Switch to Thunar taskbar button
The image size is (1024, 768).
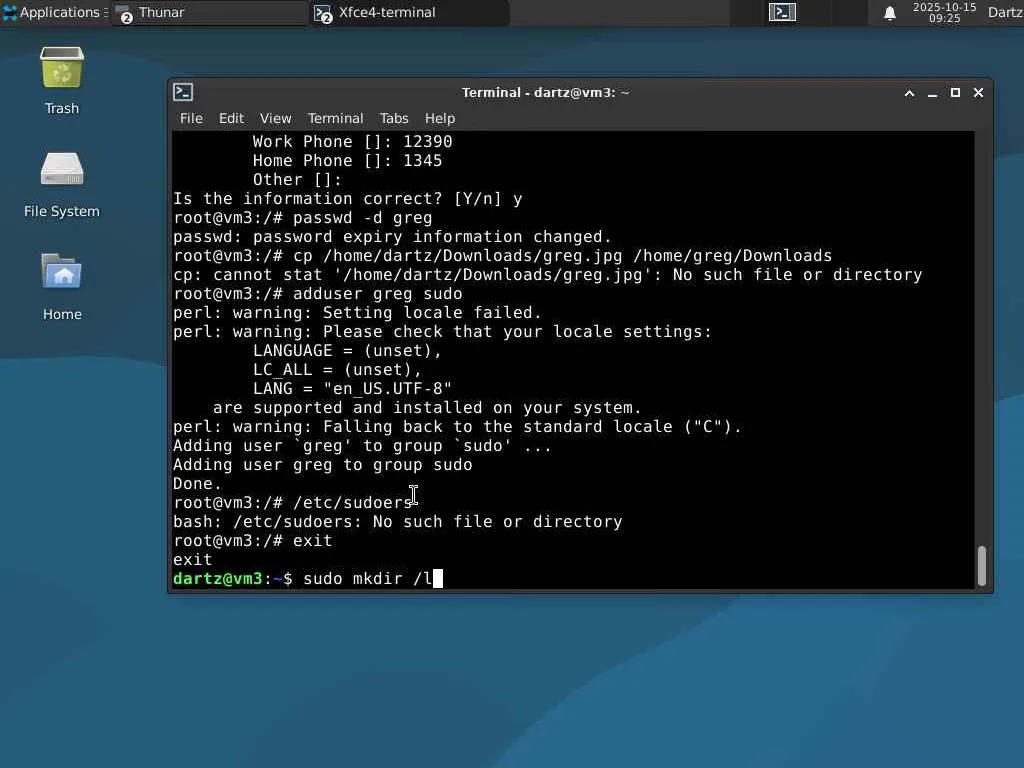point(208,12)
